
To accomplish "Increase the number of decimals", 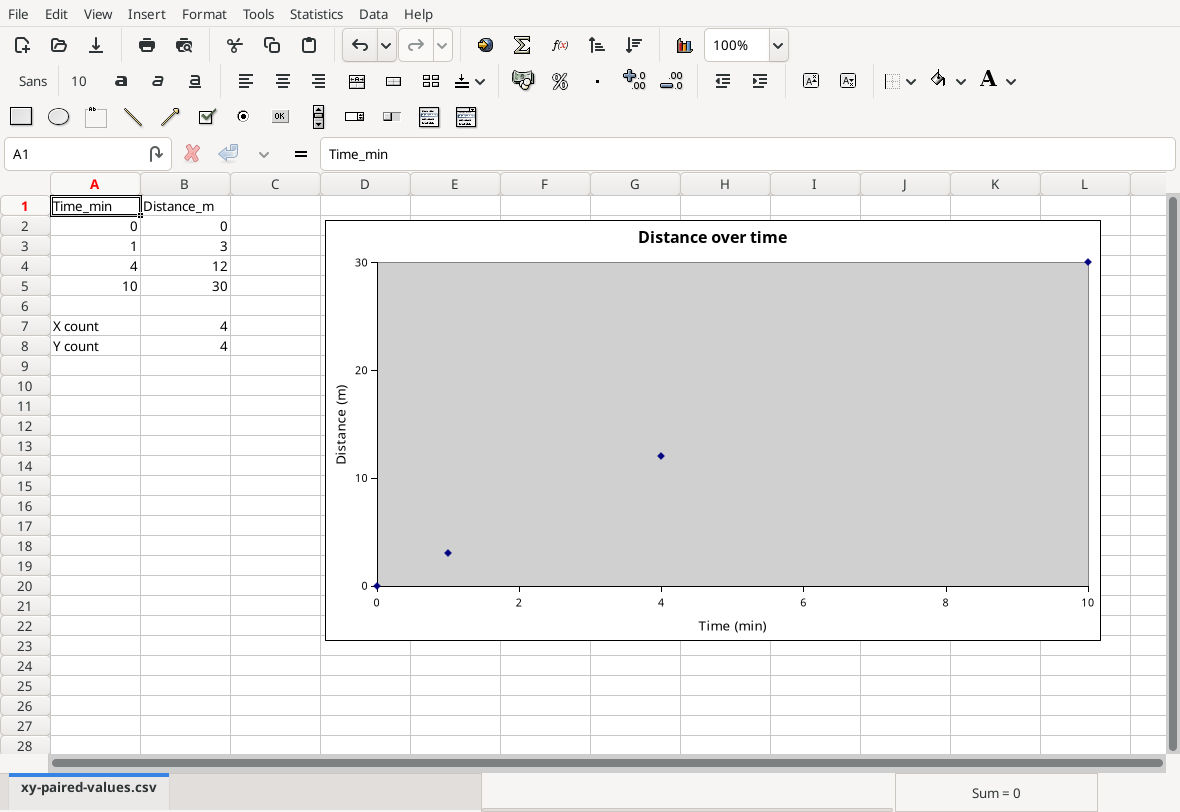I will click(x=634, y=81).
